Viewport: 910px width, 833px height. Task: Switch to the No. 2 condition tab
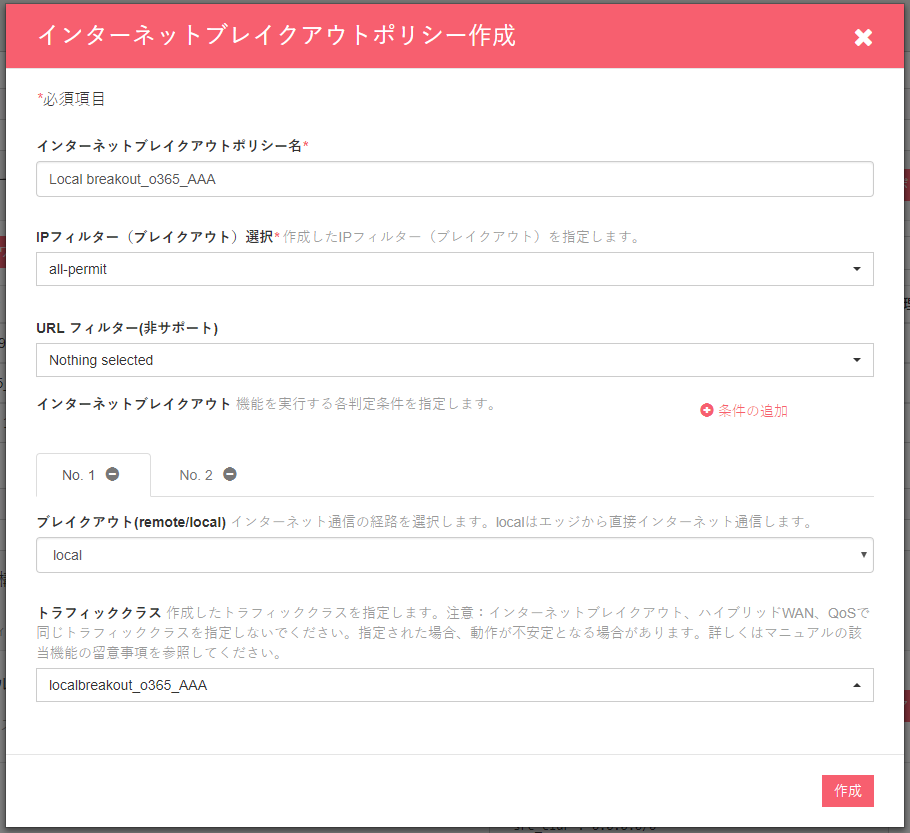point(196,475)
